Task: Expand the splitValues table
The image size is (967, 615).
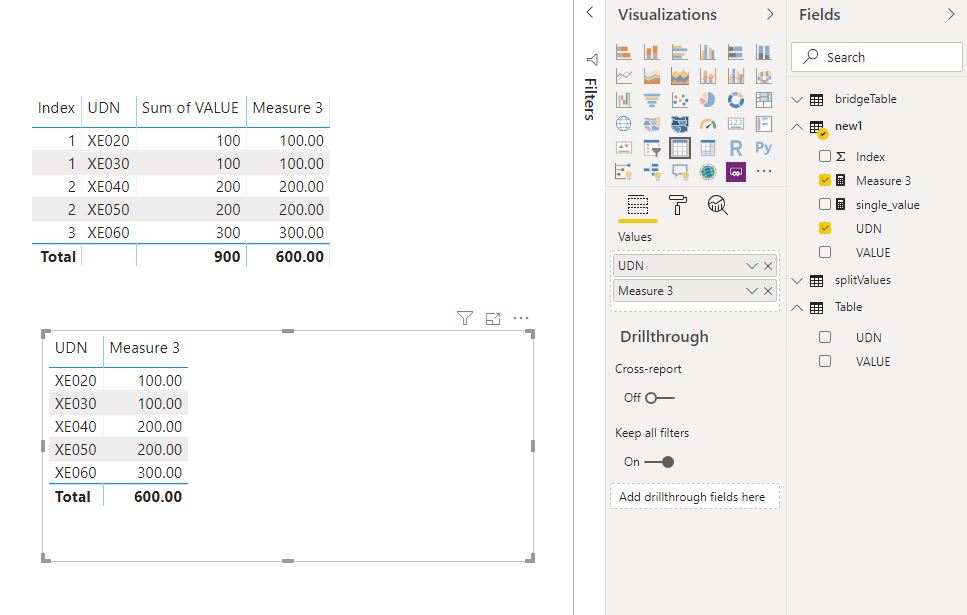Action: pyautogui.click(x=797, y=281)
